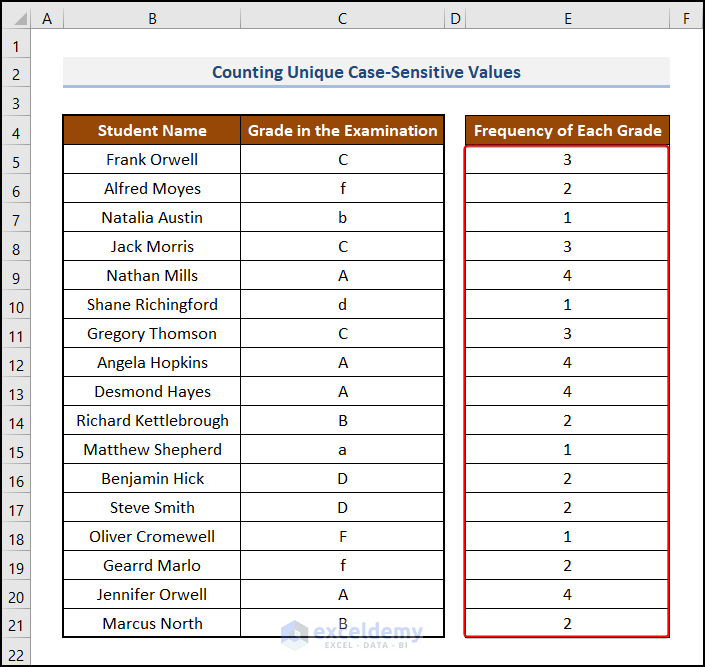Select the cell 'Marcus North'
Viewport: 705px width, 667px height.
(152, 623)
